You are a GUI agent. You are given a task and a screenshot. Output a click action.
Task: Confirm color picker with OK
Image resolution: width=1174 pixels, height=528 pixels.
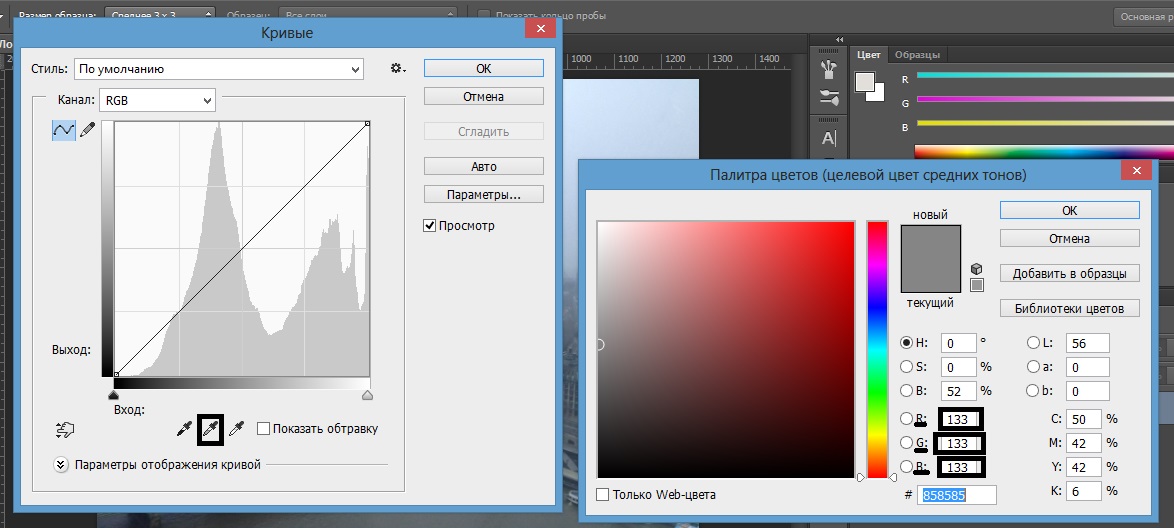point(1070,210)
